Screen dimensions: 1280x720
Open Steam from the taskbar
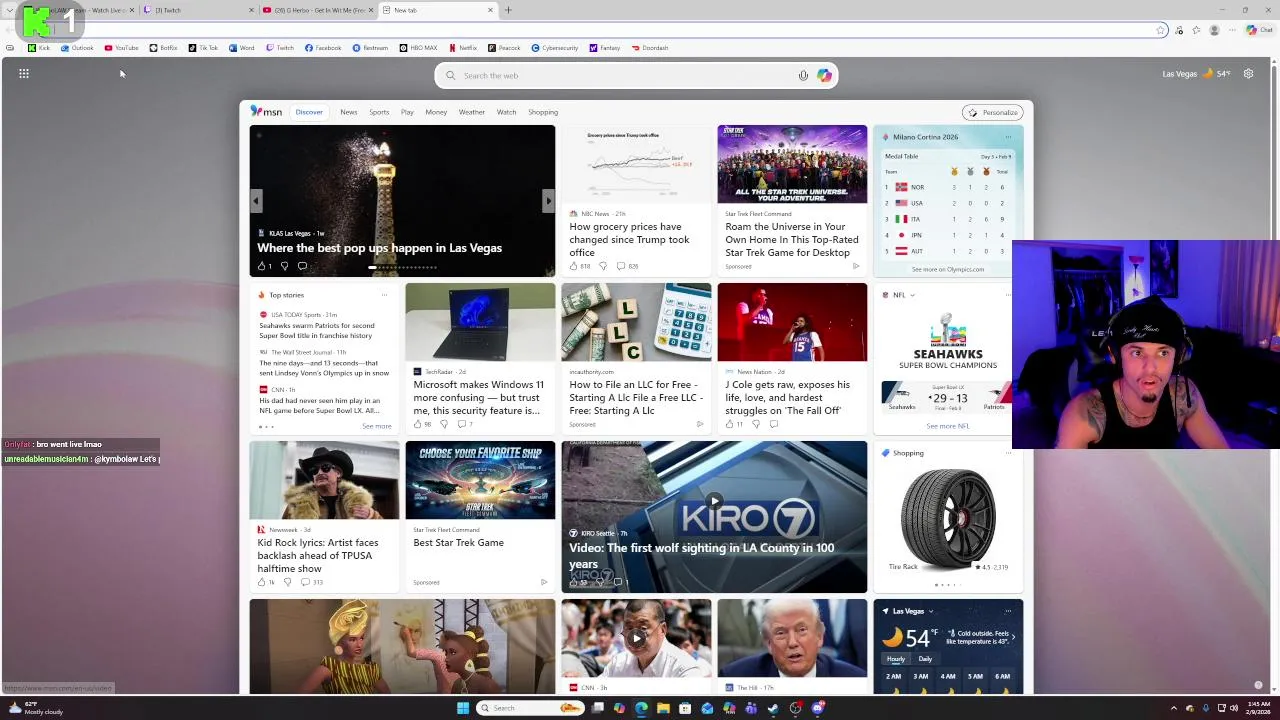pos(773,708)
